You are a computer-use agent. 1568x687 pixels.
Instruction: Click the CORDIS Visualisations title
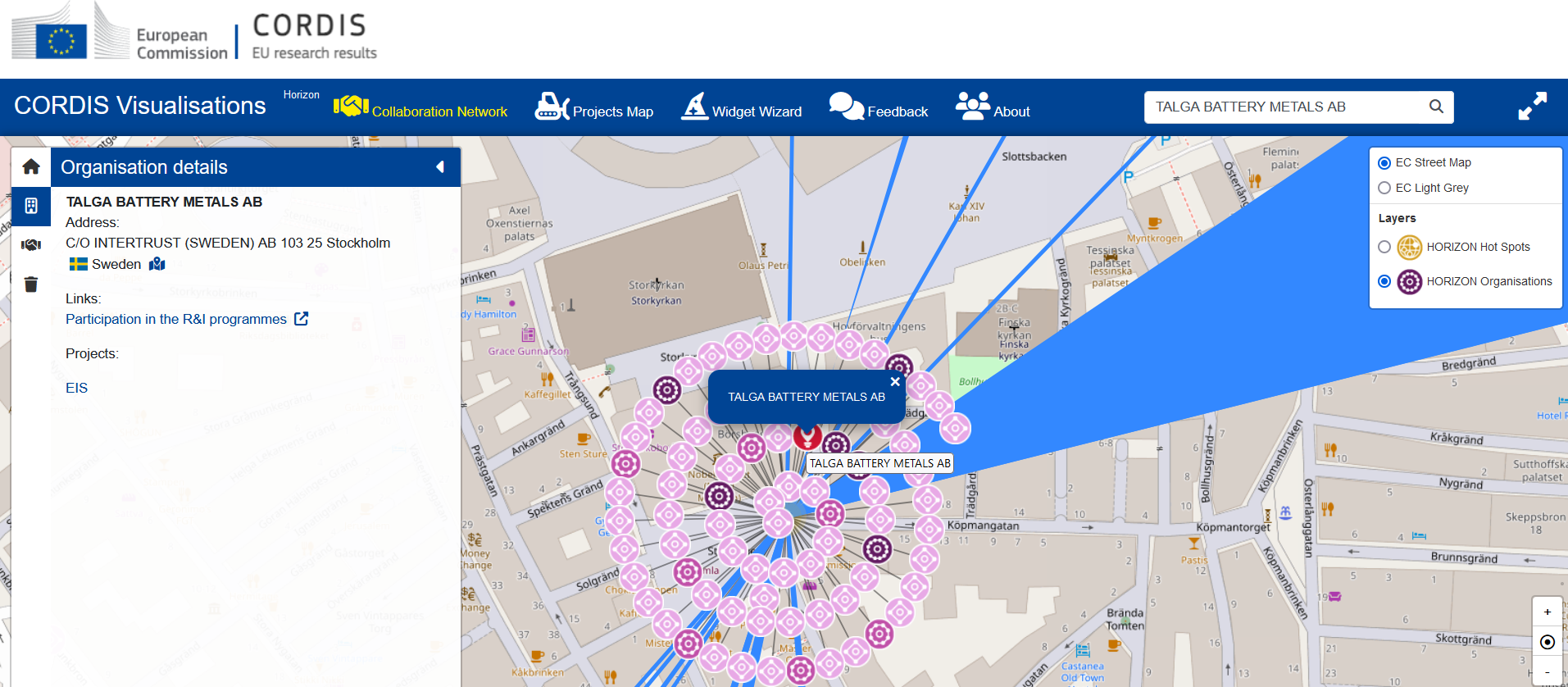[140, 106]
